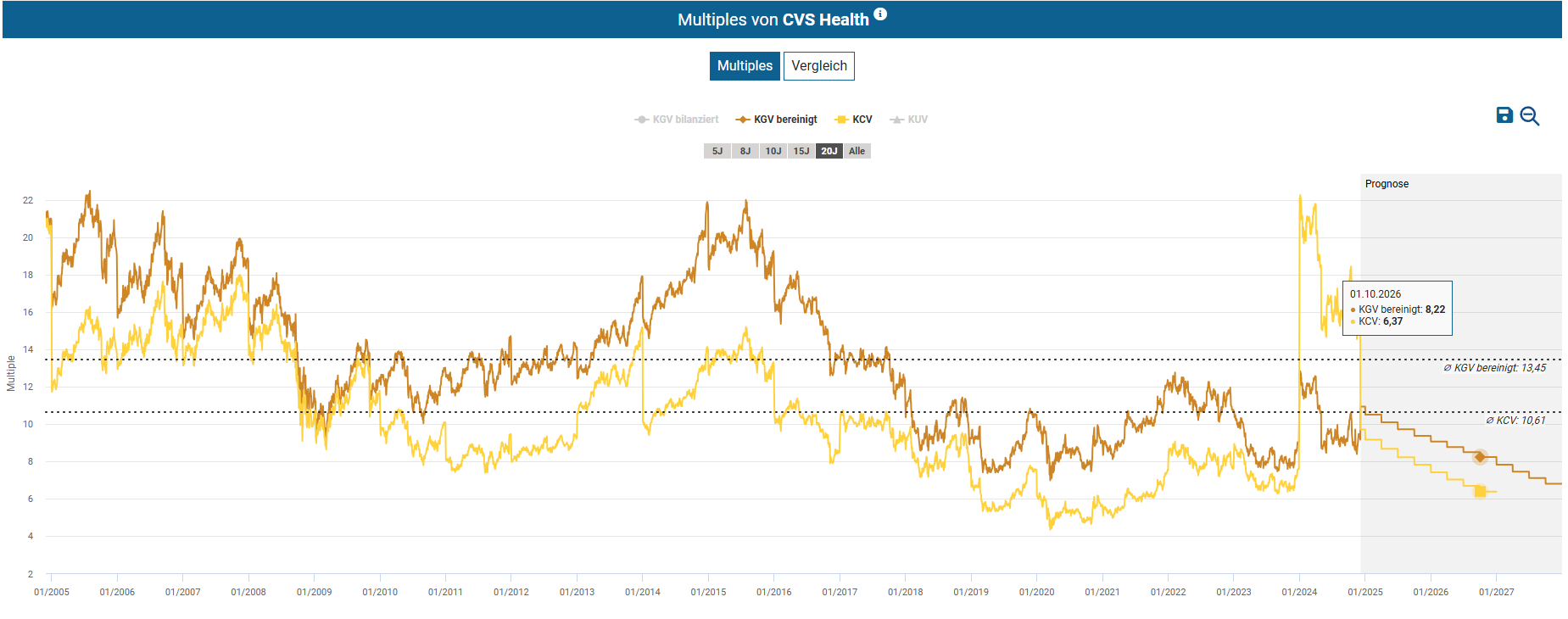Image resolution: width=1568 pixels, height=619 pixels.
Task: Select the 20J time range
Action: pos(829,151)
